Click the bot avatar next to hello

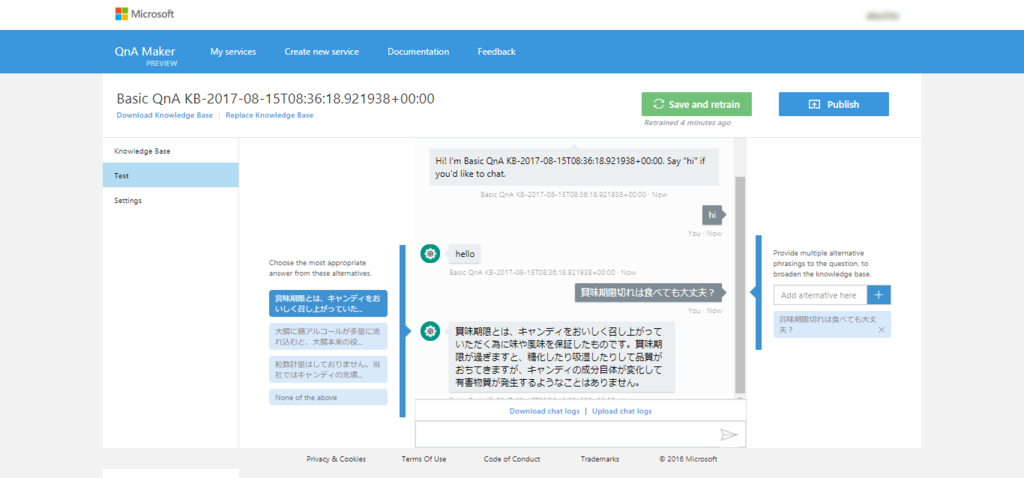click(x=430, y=254)
